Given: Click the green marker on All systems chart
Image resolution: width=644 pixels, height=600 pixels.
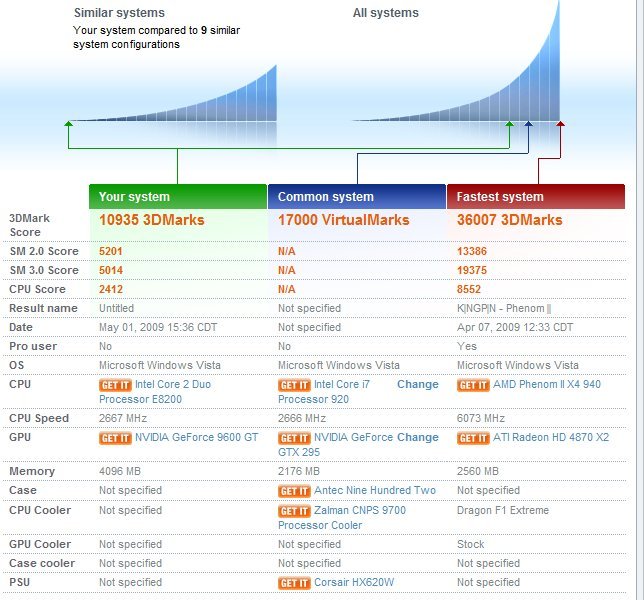Looking at the screenshot, I should pyautogui.click(x=509, y=124).
